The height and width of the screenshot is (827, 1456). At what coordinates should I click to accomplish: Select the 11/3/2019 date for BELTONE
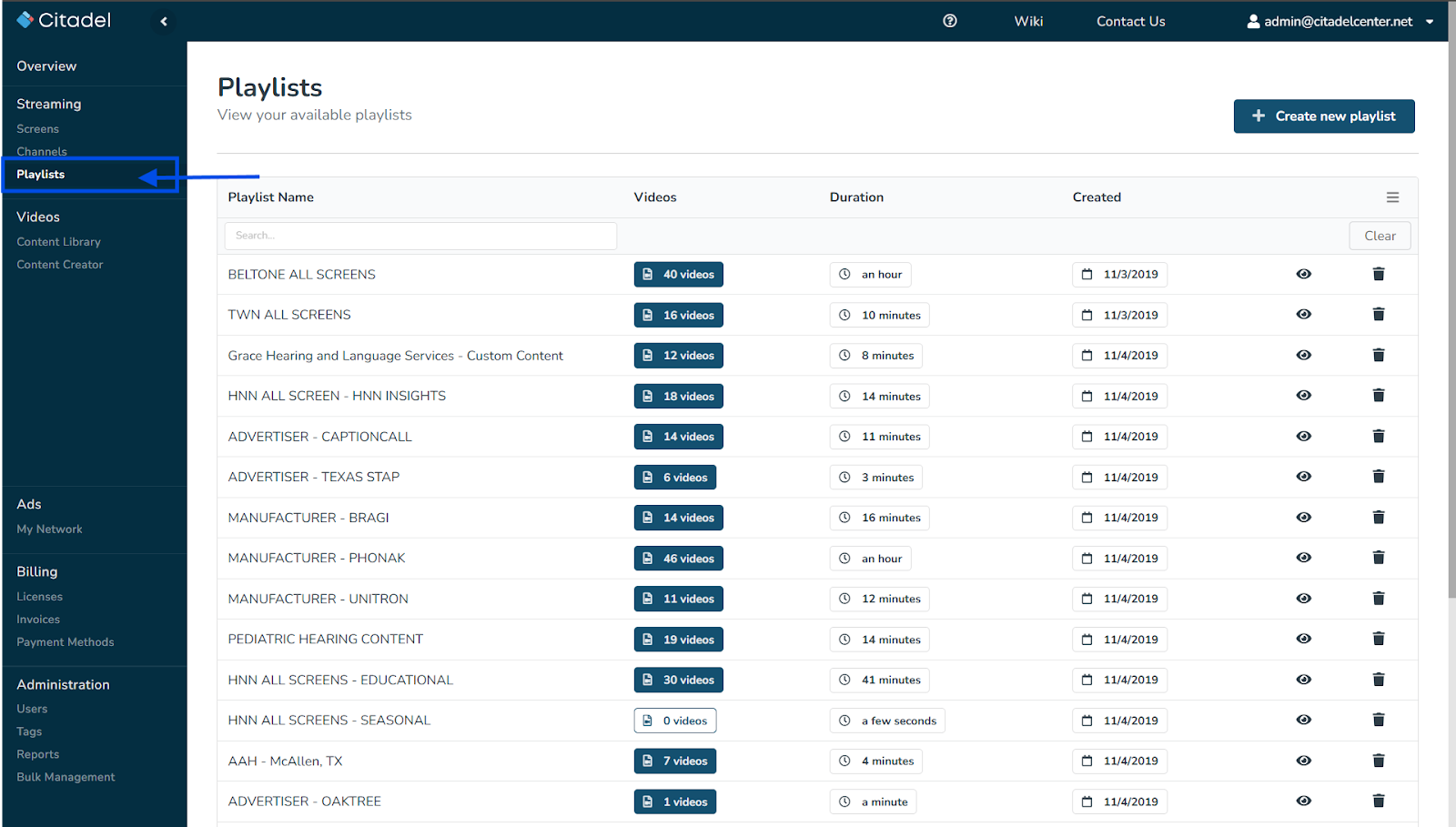pos(1119,275)
